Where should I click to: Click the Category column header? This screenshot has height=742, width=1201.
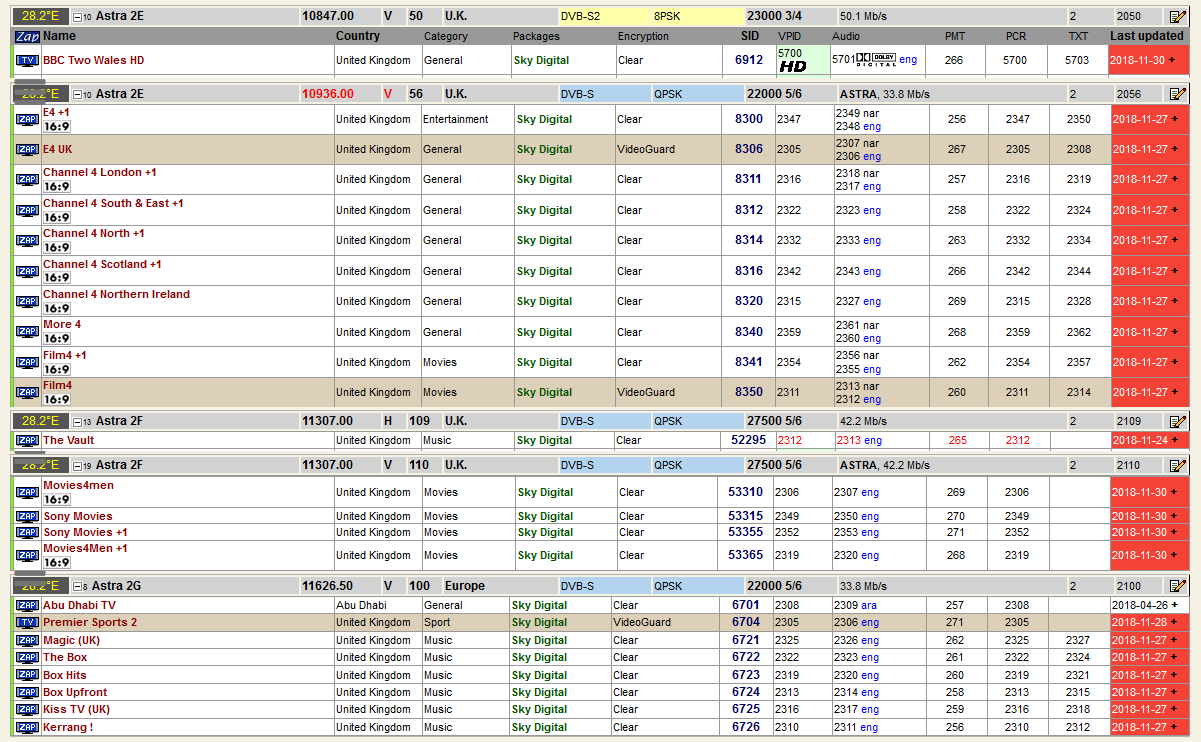pyautogui.click(x=446, y=36)
